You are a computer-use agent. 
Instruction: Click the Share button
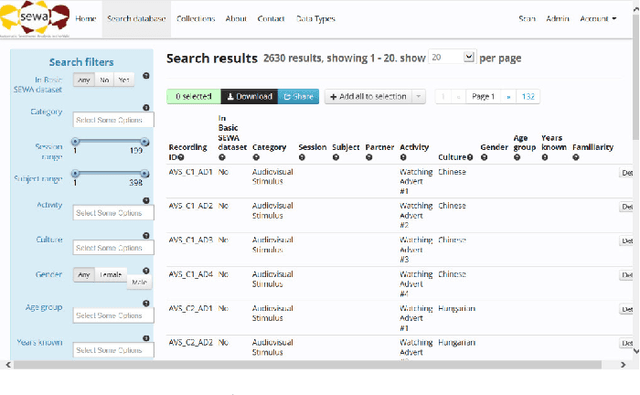pyautogui.click(x=298, y=97)
